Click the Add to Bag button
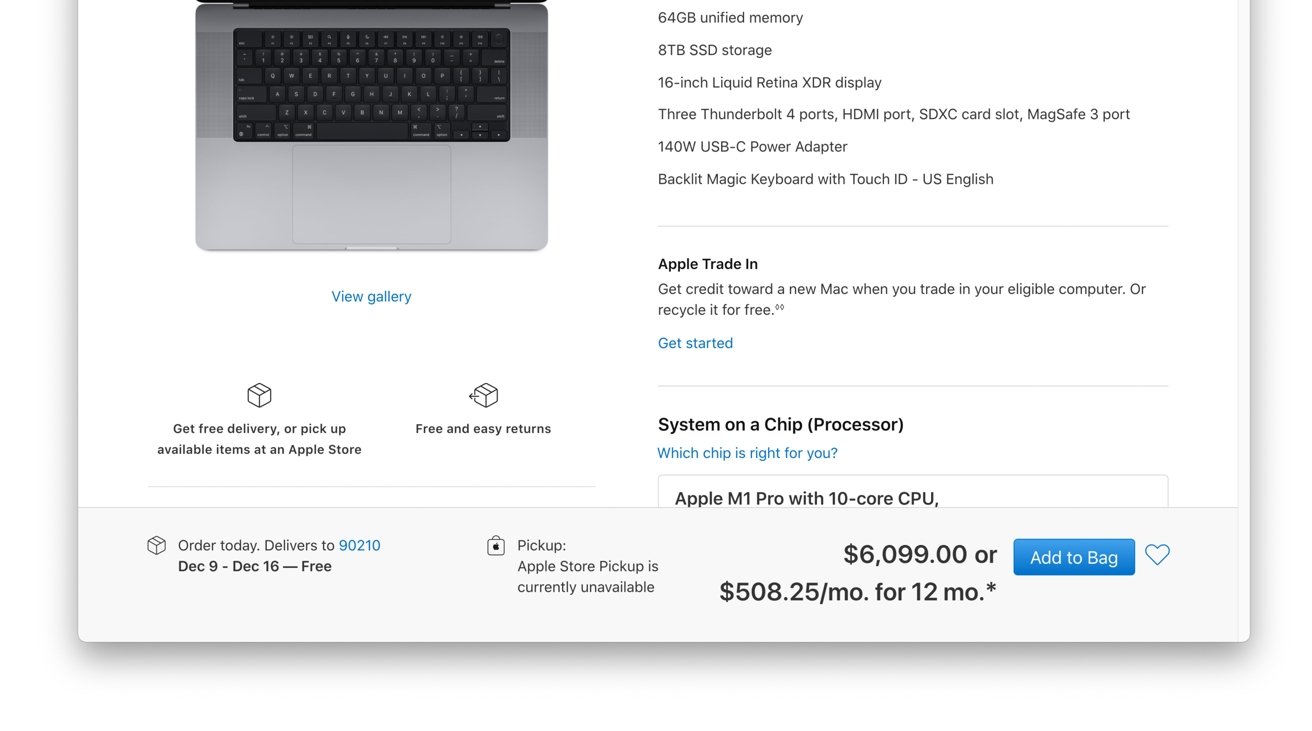This screenshot has height=731, width=1312. point(1073,557)
